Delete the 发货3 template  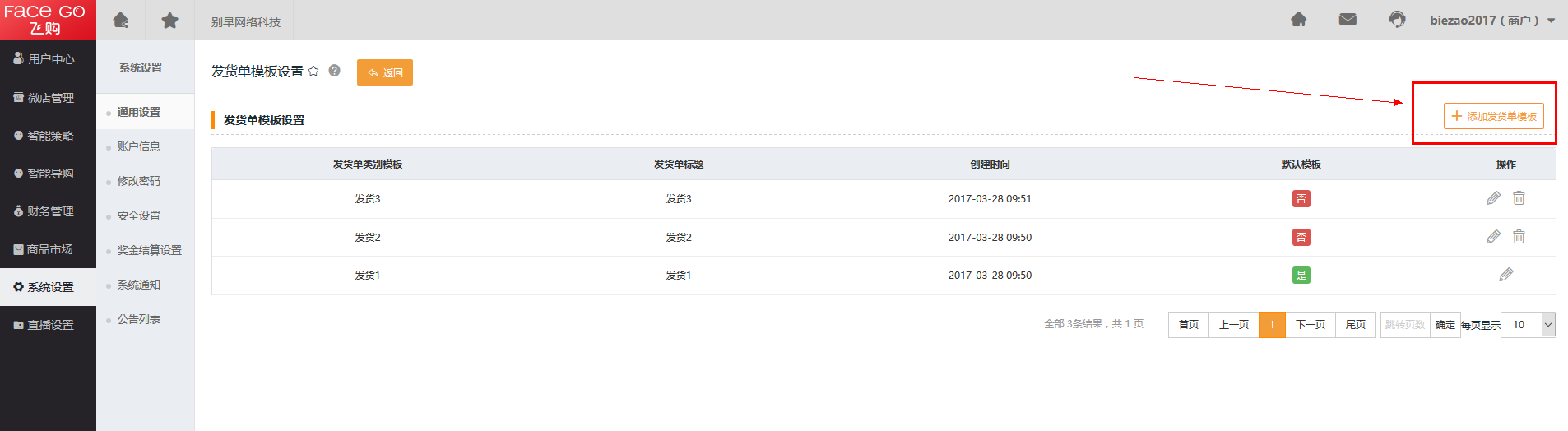click(x=1519, y=198)
